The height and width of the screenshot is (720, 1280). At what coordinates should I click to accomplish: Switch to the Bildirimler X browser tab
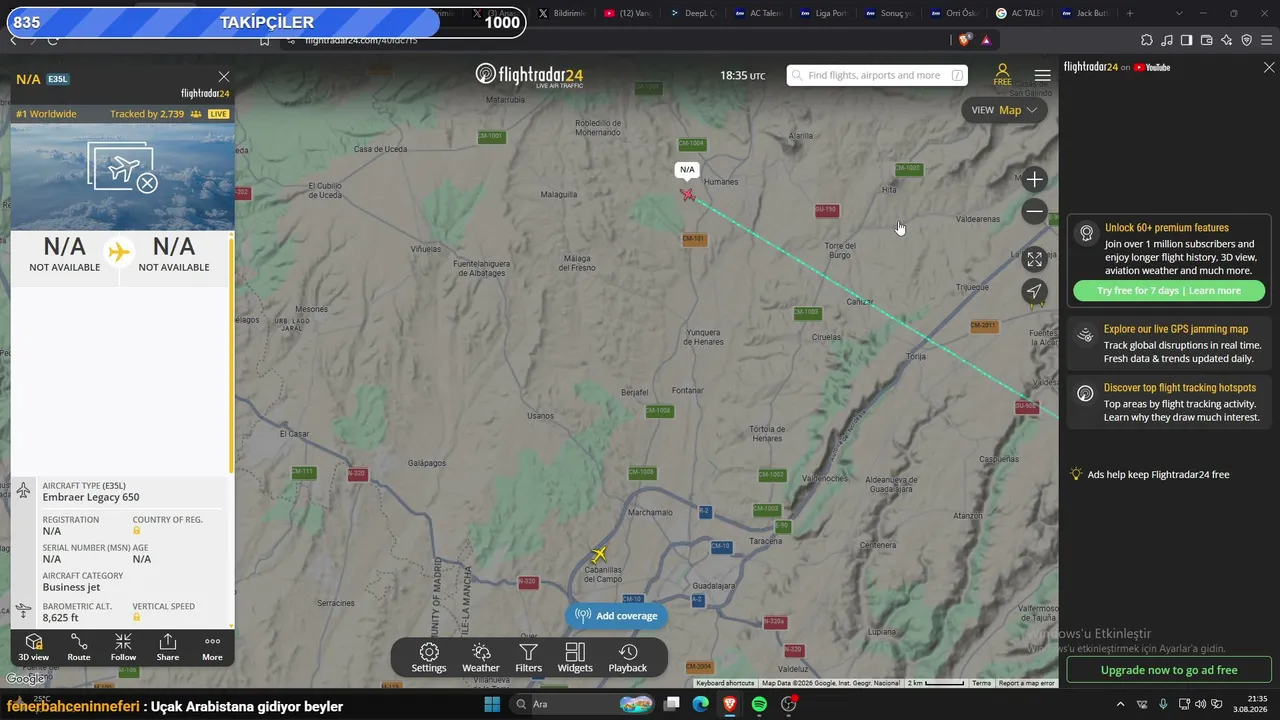(x=564, y=13)
